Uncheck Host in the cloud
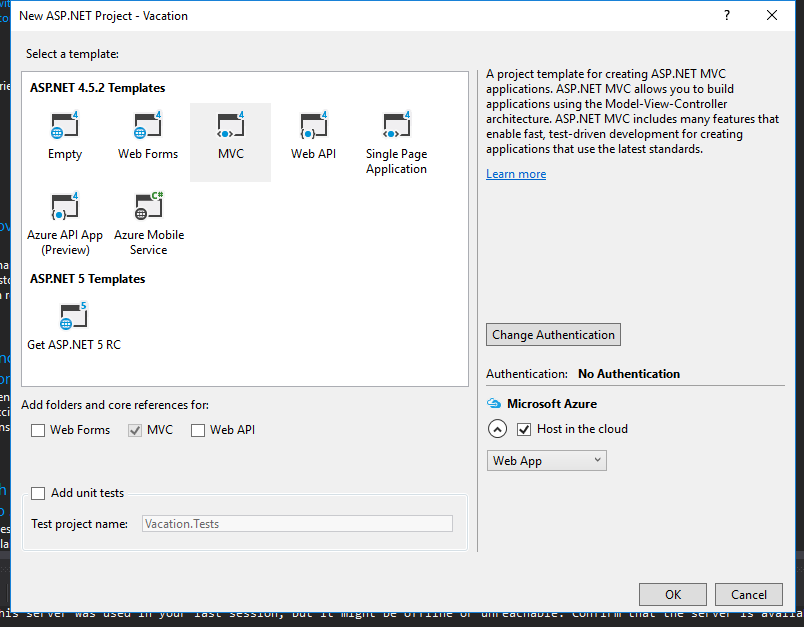This screenshot has width=804, height=627. [524, 429]
